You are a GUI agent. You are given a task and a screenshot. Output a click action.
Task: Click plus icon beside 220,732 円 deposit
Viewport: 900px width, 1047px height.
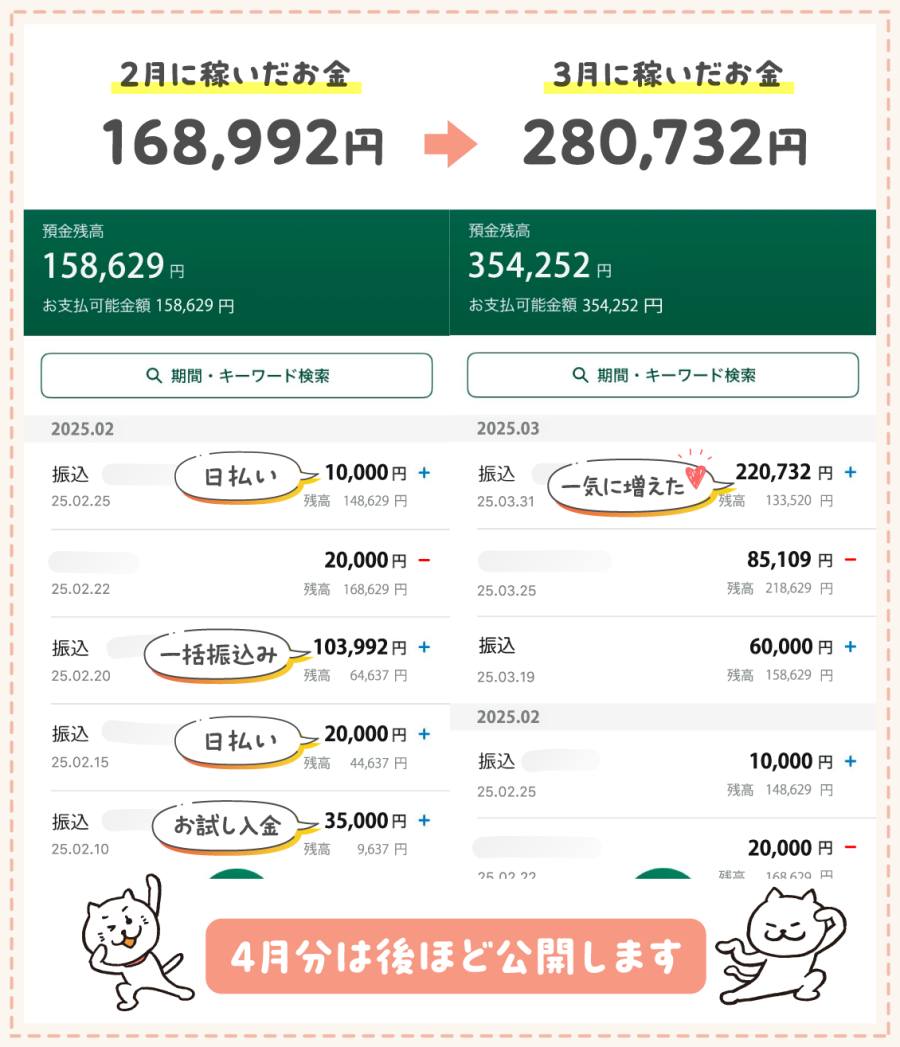click(x=850, y=472)
